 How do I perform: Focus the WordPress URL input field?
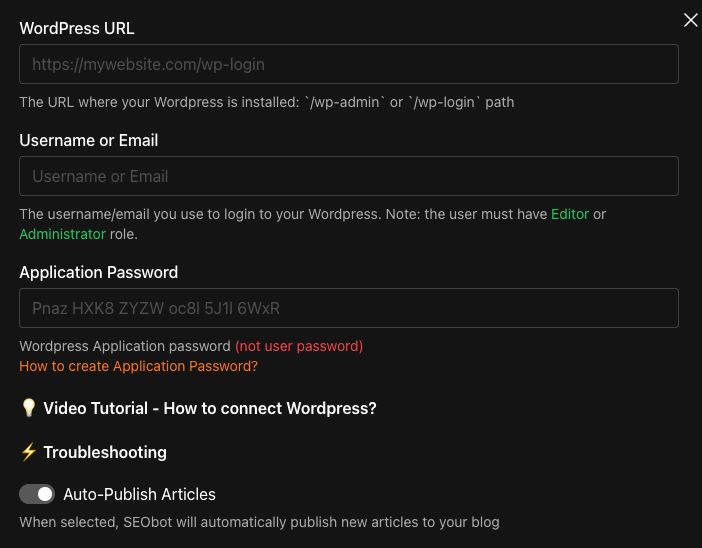tap(349, 64)
